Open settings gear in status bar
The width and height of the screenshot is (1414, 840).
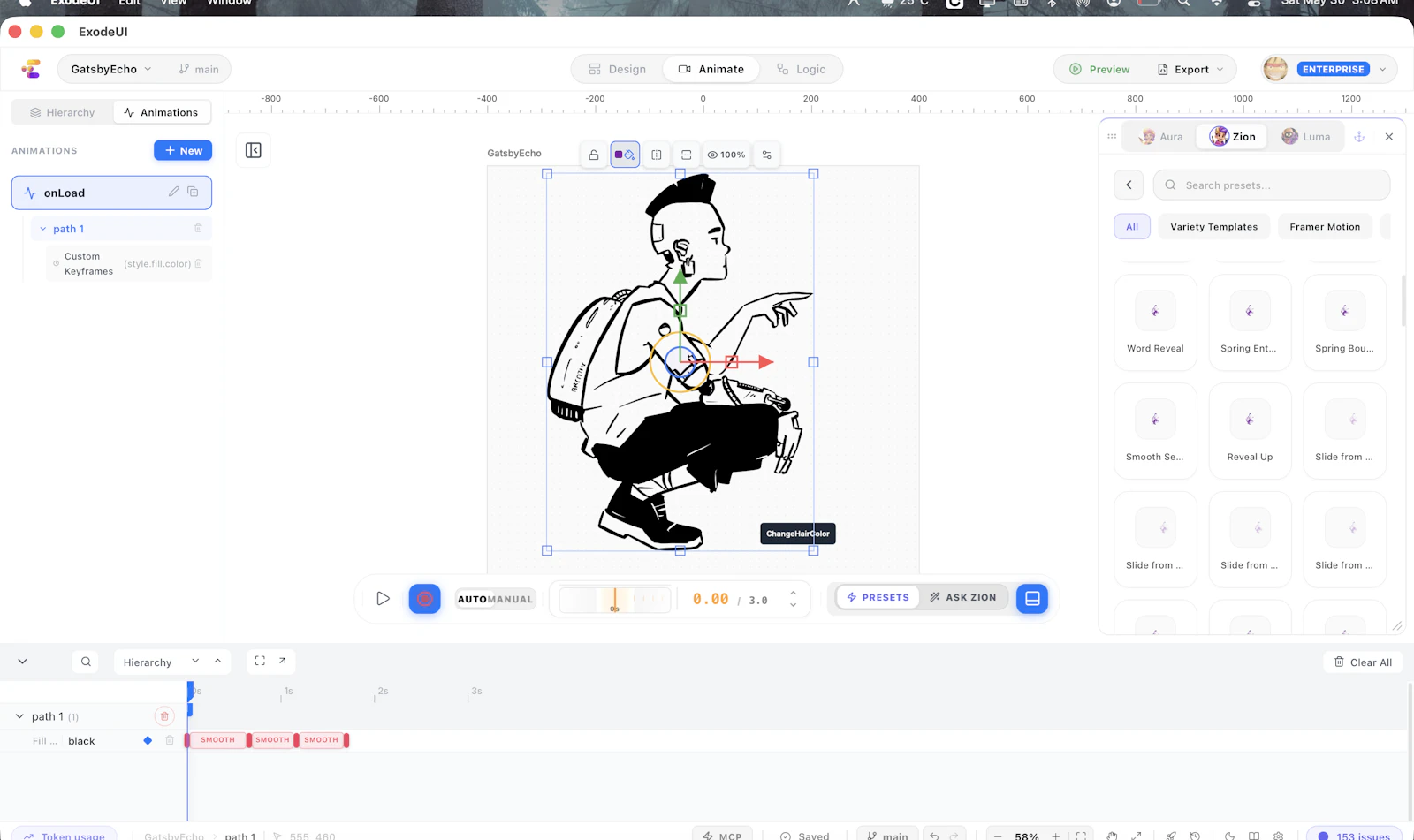[1278, 835]
